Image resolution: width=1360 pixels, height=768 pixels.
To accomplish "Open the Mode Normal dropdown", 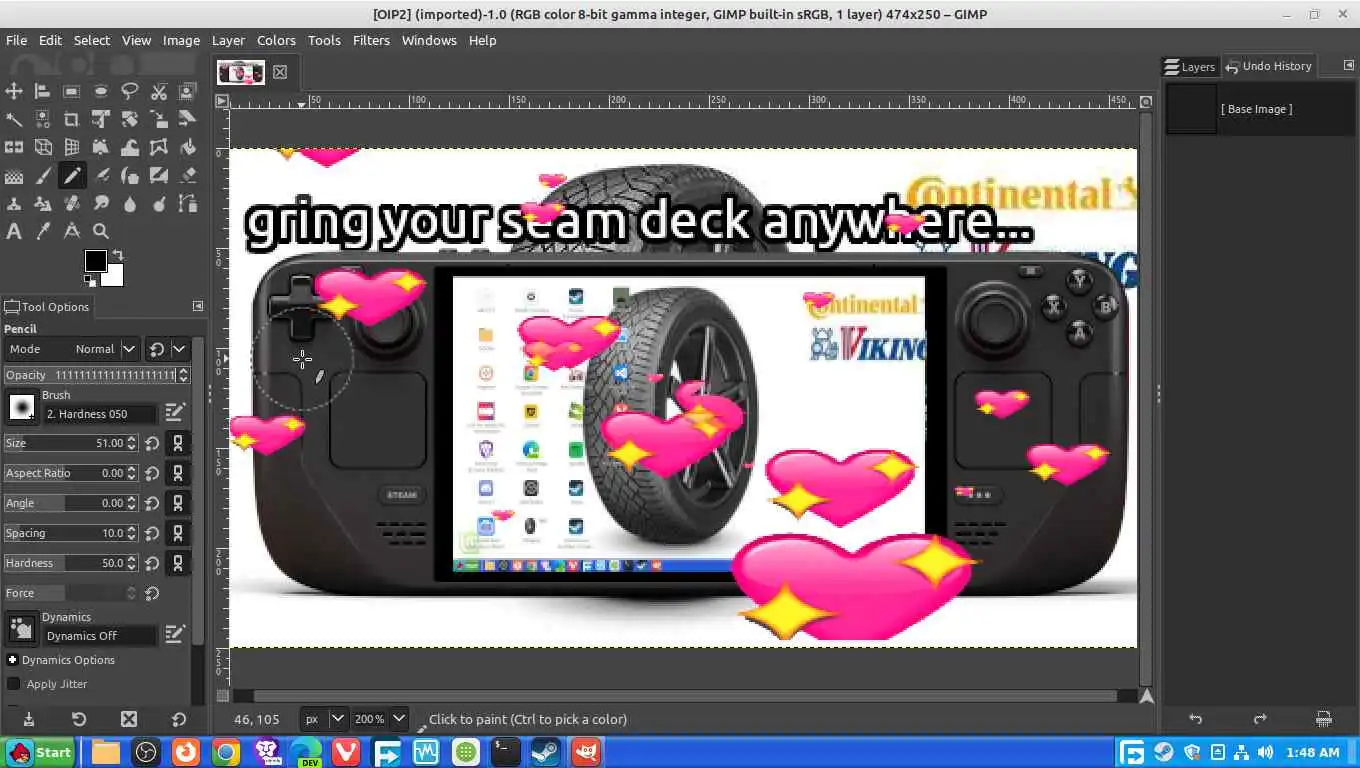I will (x=71, y=349).
